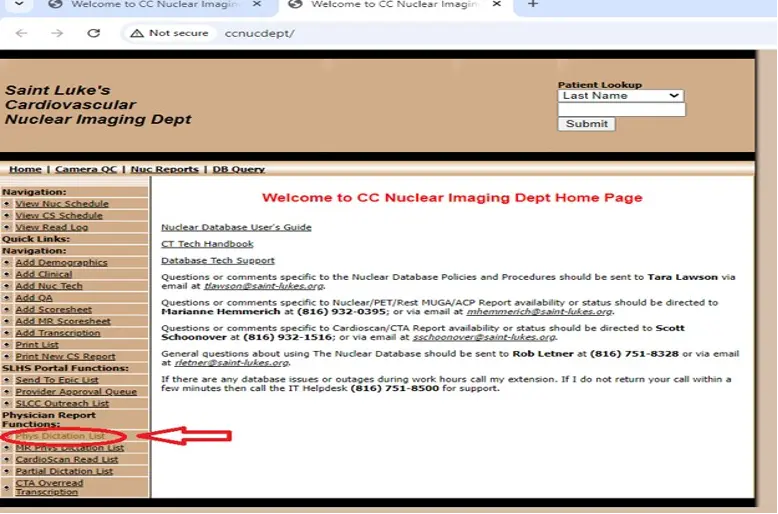Click the browser Forward arrow icon

pyautogui.click(x=57, y=33)
